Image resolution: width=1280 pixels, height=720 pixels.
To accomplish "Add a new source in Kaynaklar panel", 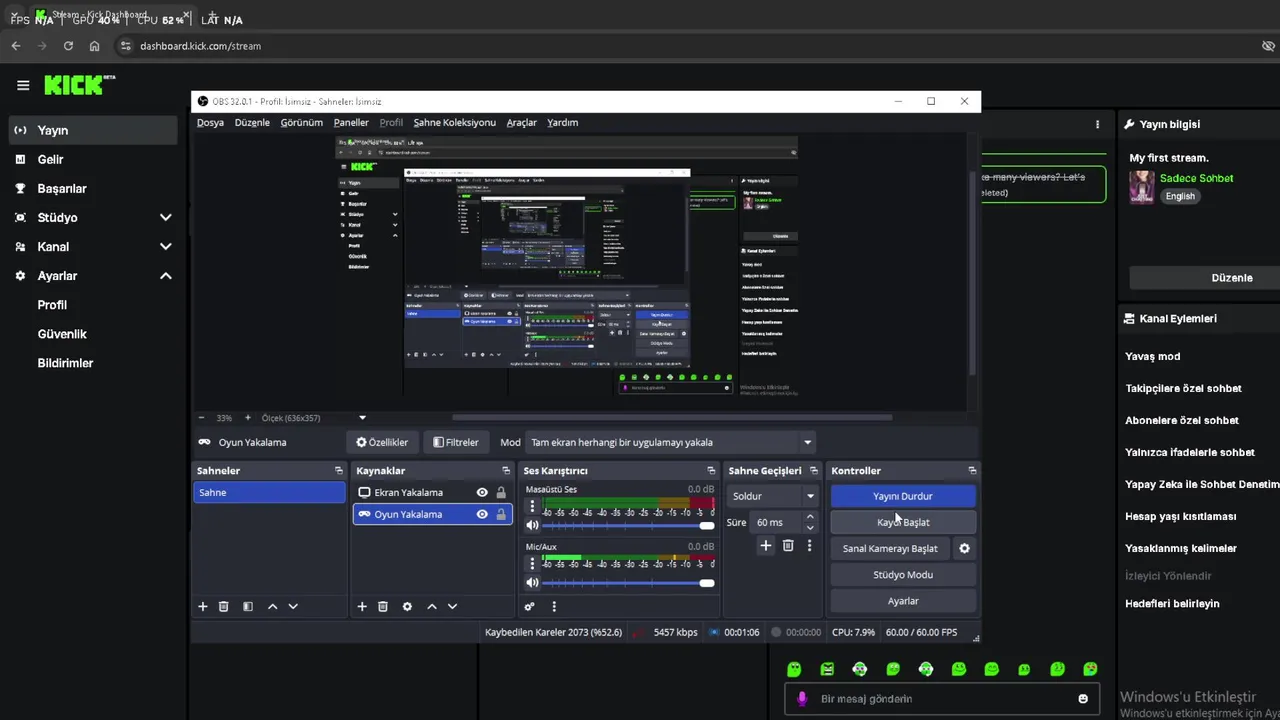I will (x=362, y=606).
